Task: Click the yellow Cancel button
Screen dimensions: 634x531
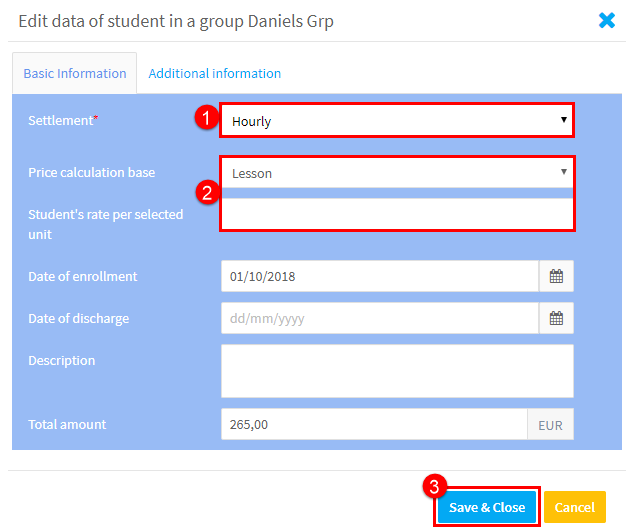Action: click(x=575, y=507)
